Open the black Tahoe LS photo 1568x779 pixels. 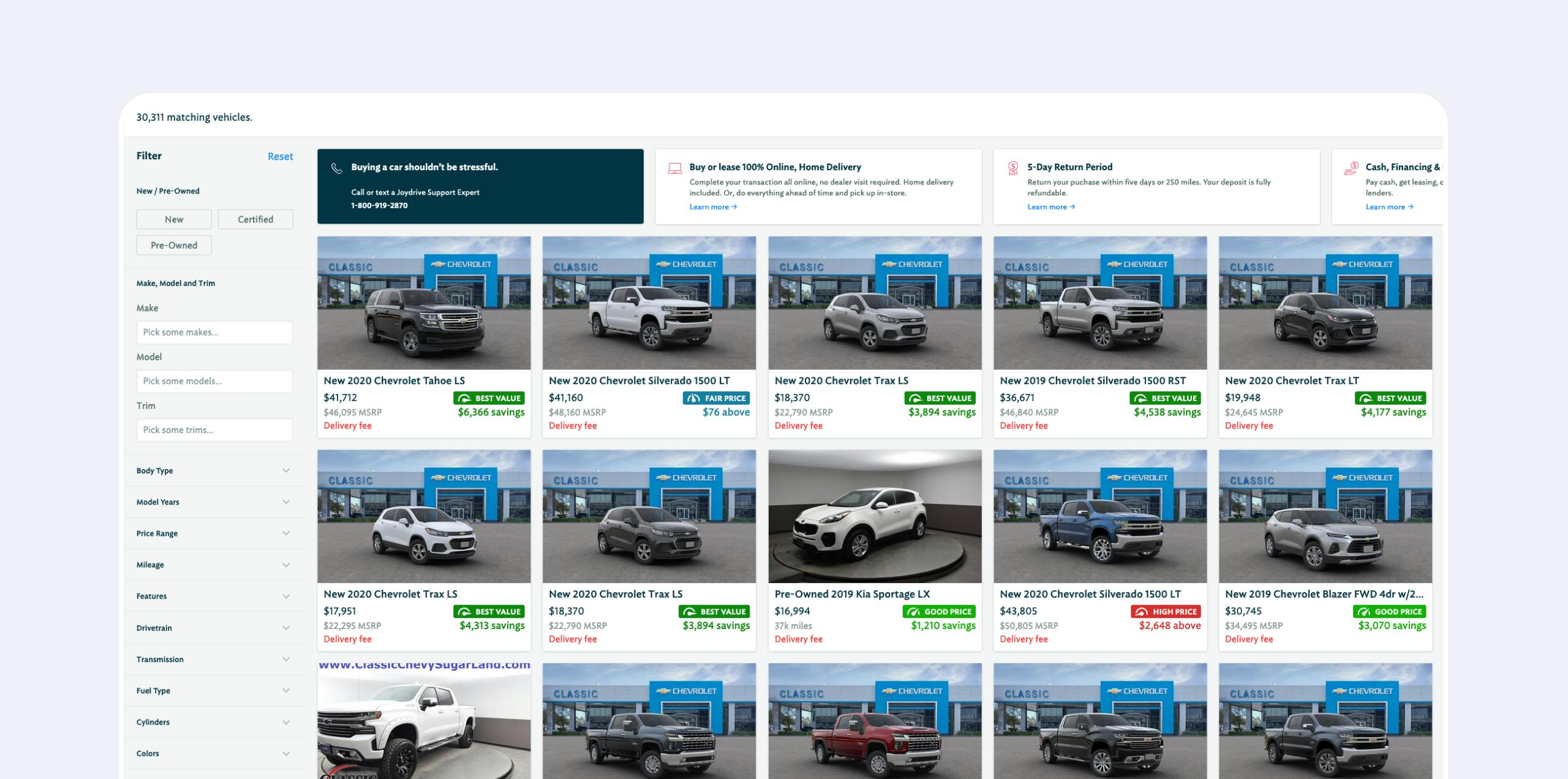click(424, 303)
